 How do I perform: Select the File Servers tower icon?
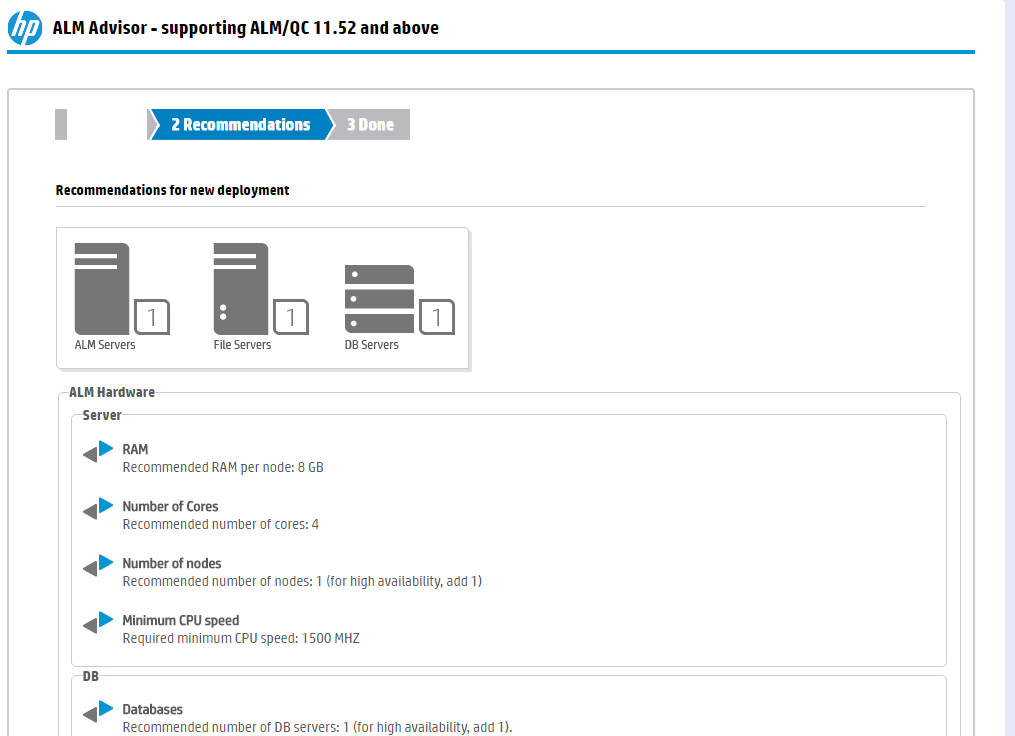(x=241, y=289)
